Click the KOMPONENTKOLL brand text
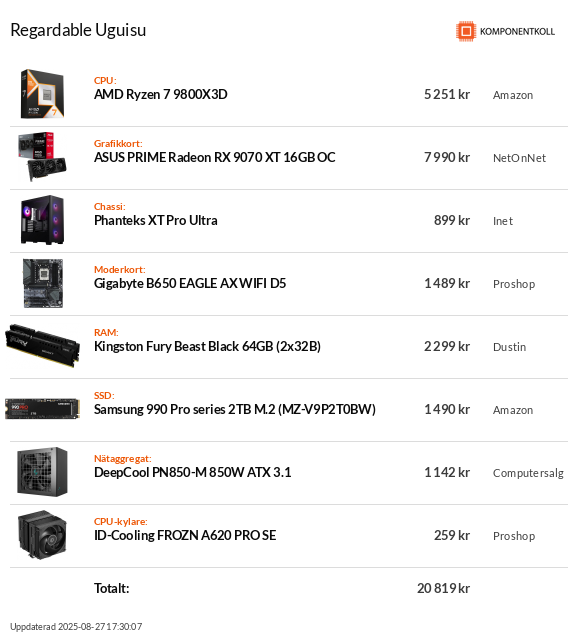This screenshot has width=577, height=640. click(x=517, y=31)
